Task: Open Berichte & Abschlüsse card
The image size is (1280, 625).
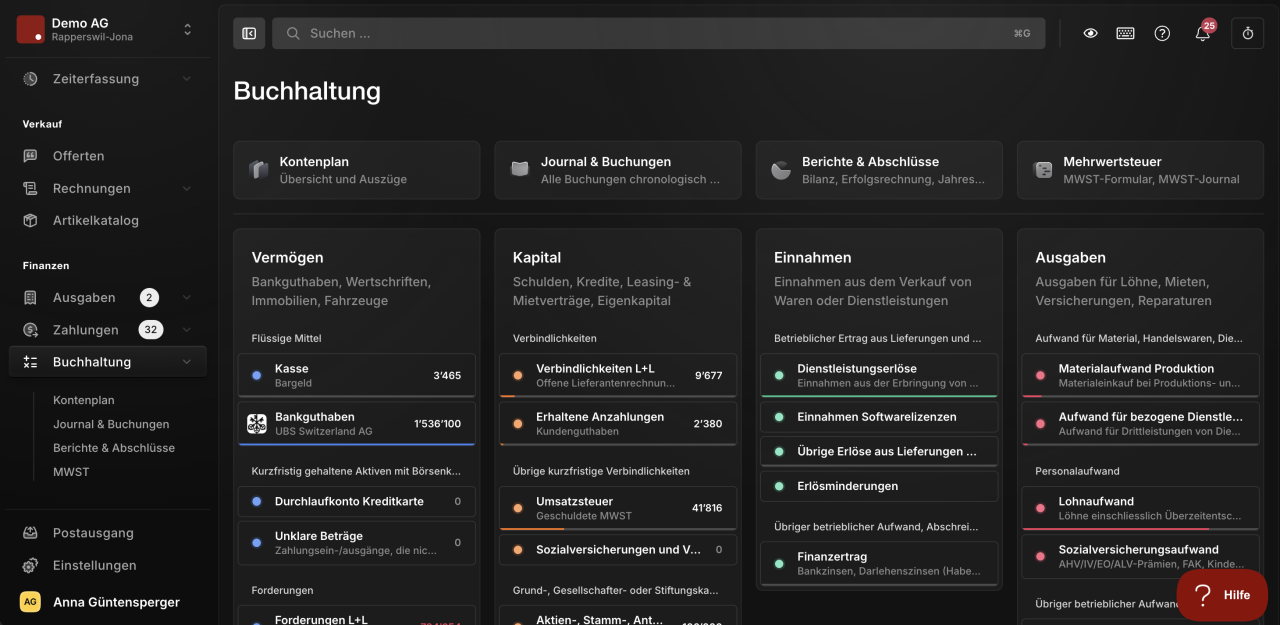Action: point(879,170)
